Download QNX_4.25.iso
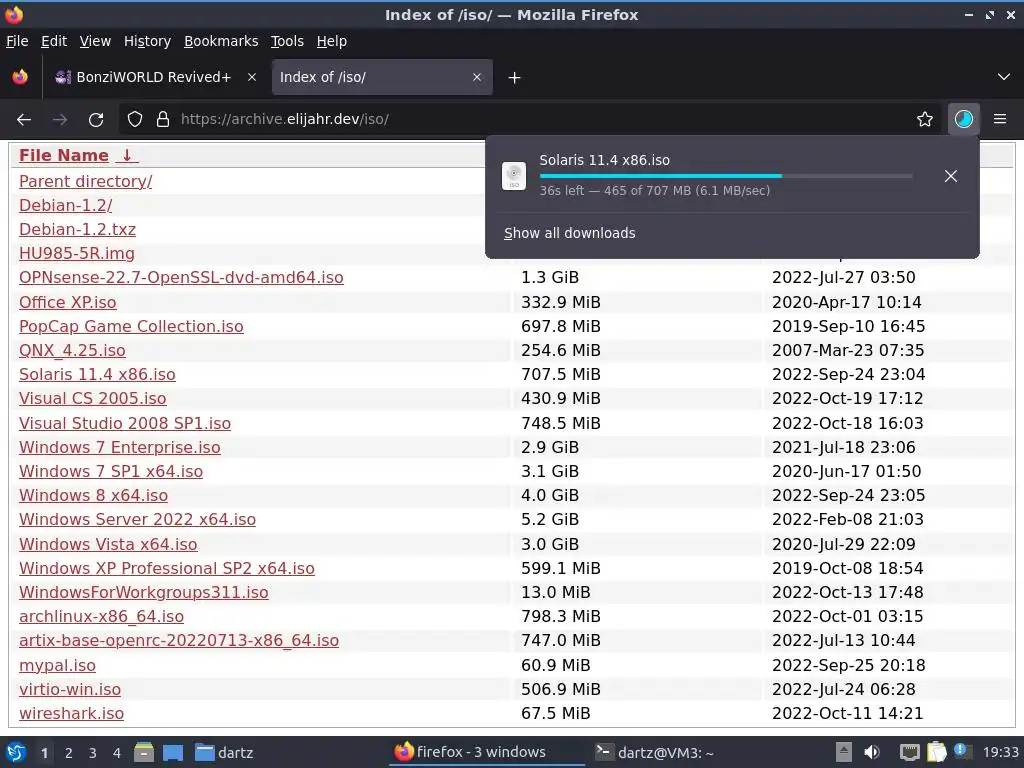This screenshot has height=768, width=1024. pos(72,350)
